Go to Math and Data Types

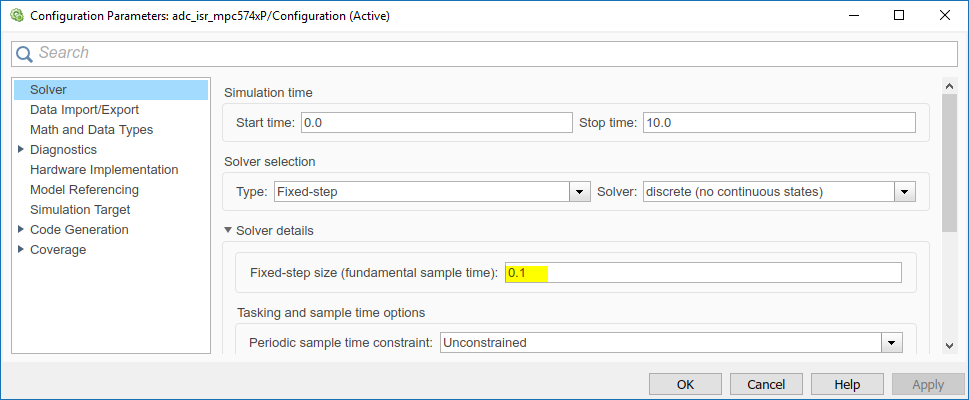pyautogui.click(x=91, y=130)
